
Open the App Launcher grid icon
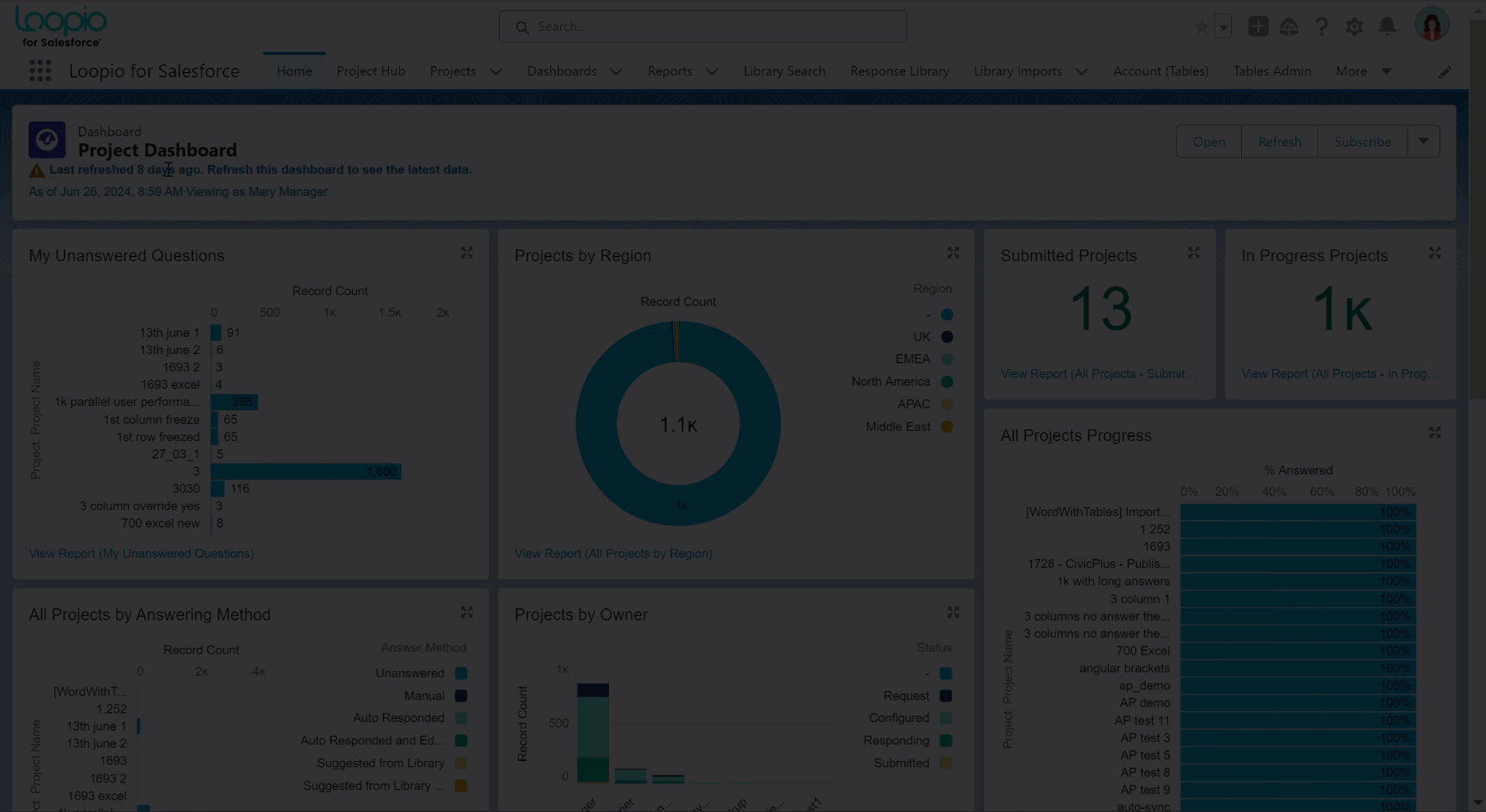coord(40,71)
